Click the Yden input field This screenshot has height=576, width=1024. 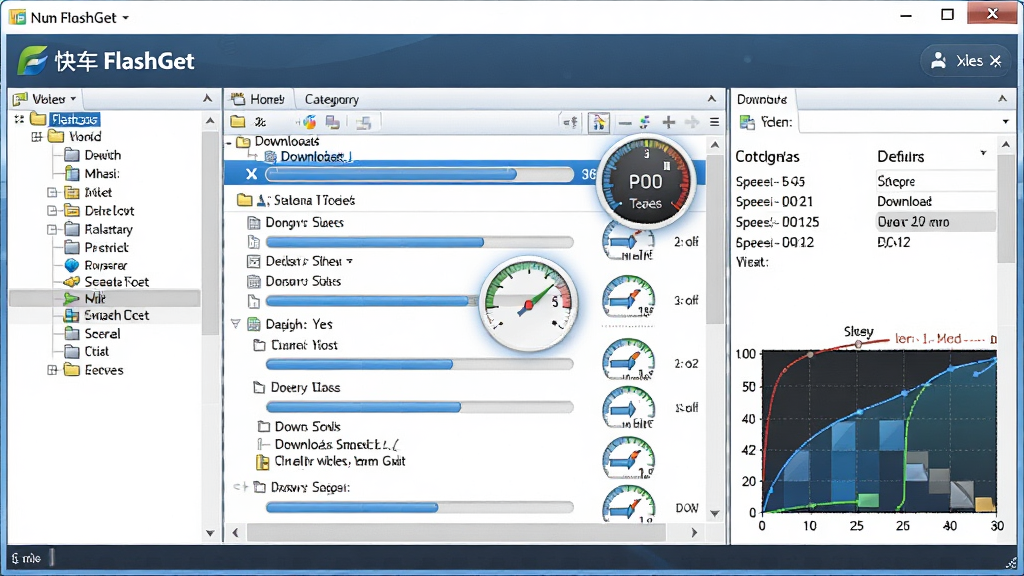(x=899, y=122)
